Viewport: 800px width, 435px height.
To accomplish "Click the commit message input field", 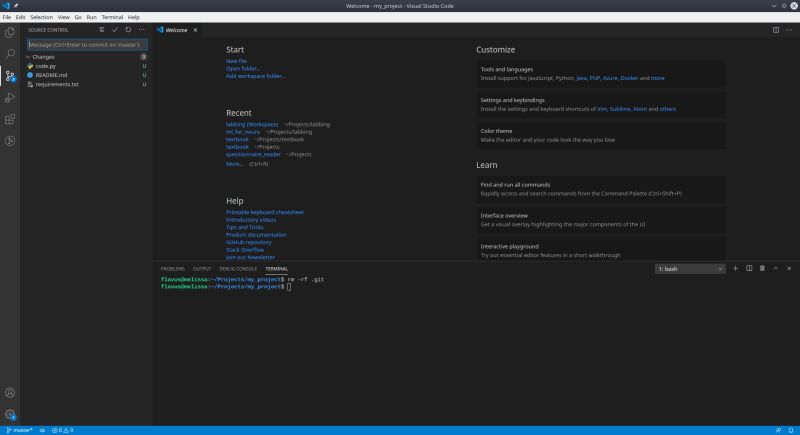I will (87, 45).
